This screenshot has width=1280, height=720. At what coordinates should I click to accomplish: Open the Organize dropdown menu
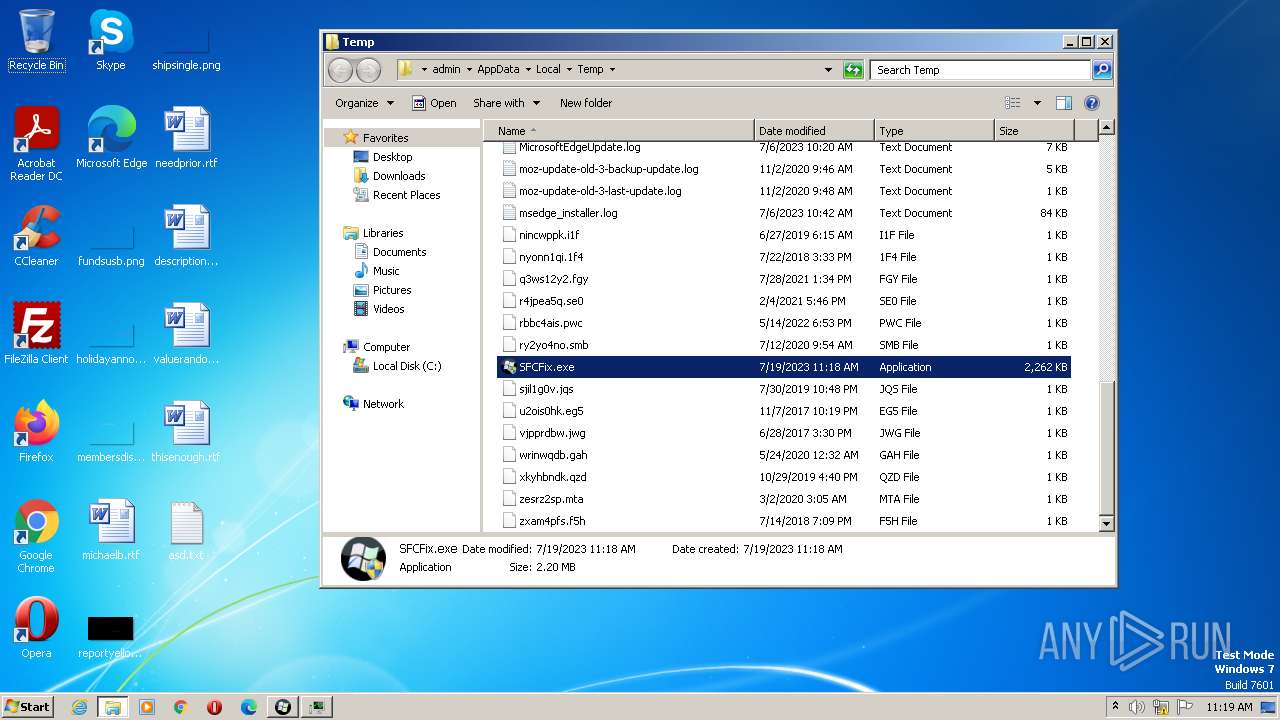coord(365,103)
